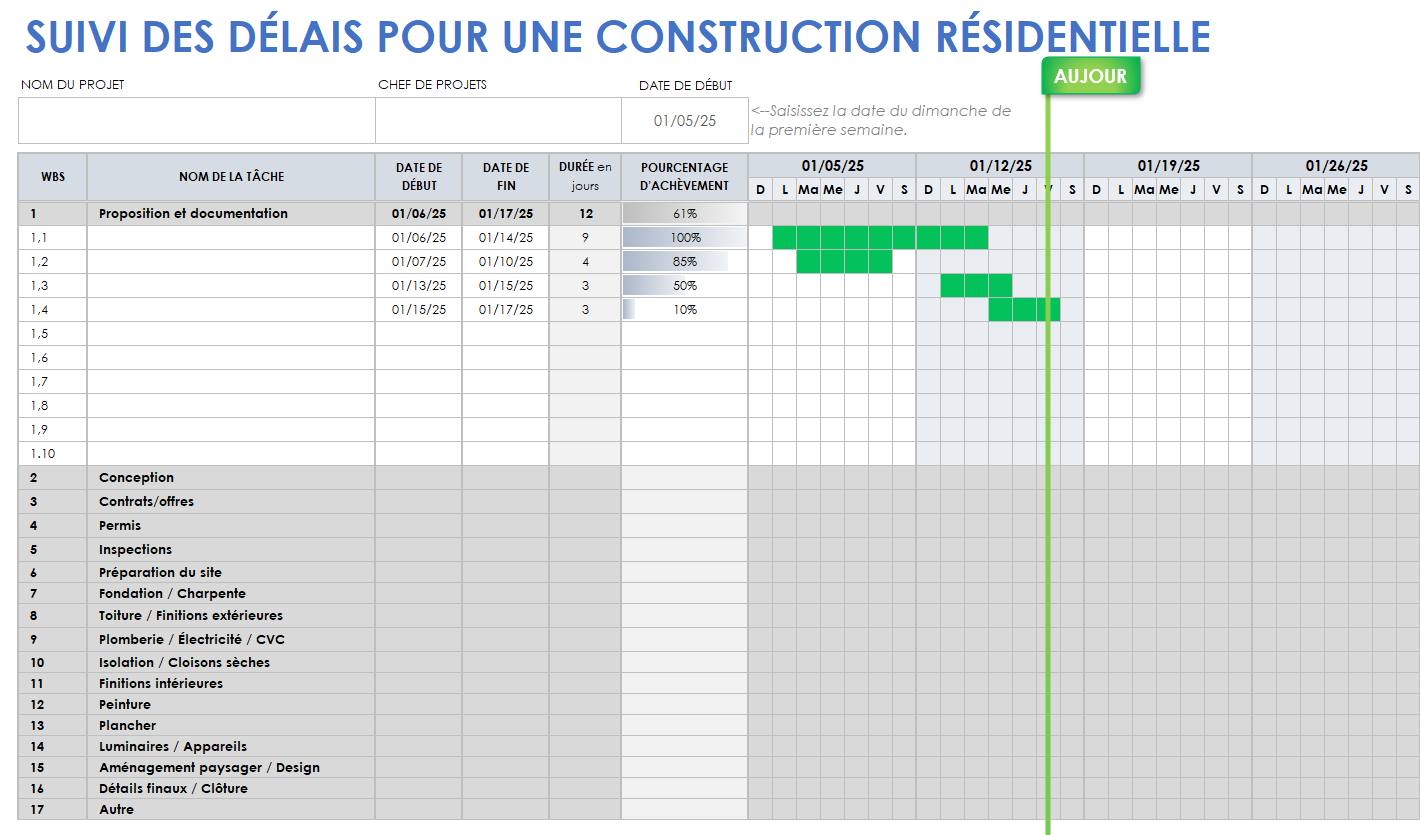Select the 'Finitions intérieures' row label
Viewport: 1420px width, 835px height.
click(x=161, y=684)
